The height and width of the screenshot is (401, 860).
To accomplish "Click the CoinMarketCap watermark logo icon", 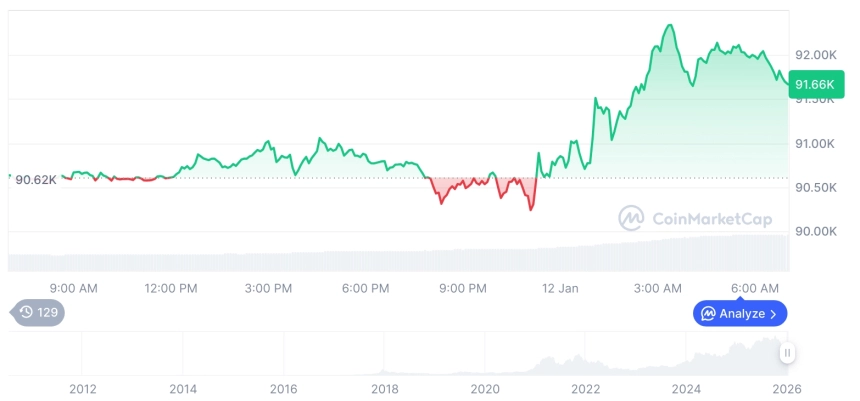I will coord(631,218).
